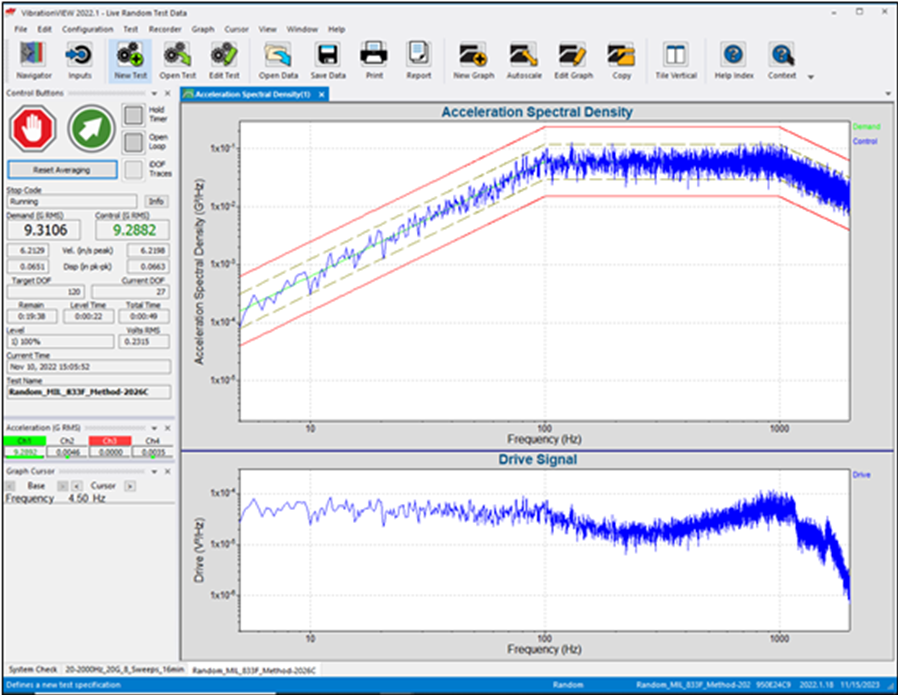
Task: Click the green Run test arrow button
Action: coord(91,129)
